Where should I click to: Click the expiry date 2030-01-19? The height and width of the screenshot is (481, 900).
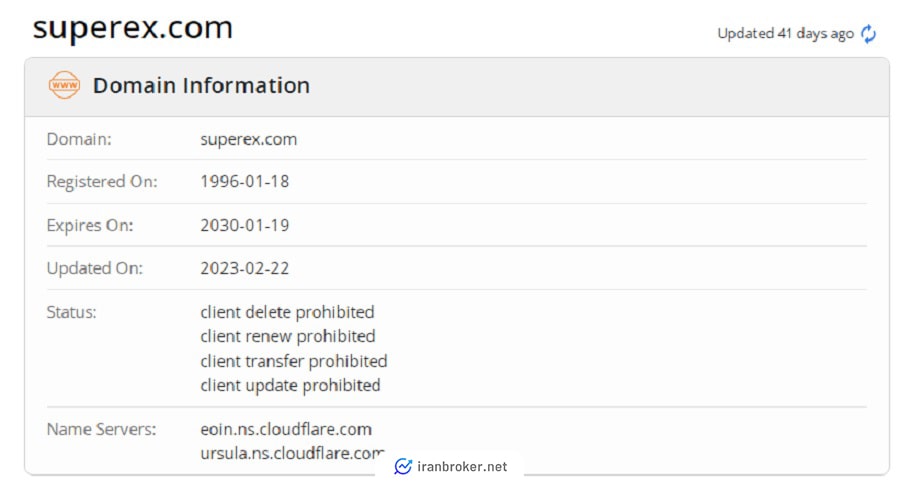point(245,225)
